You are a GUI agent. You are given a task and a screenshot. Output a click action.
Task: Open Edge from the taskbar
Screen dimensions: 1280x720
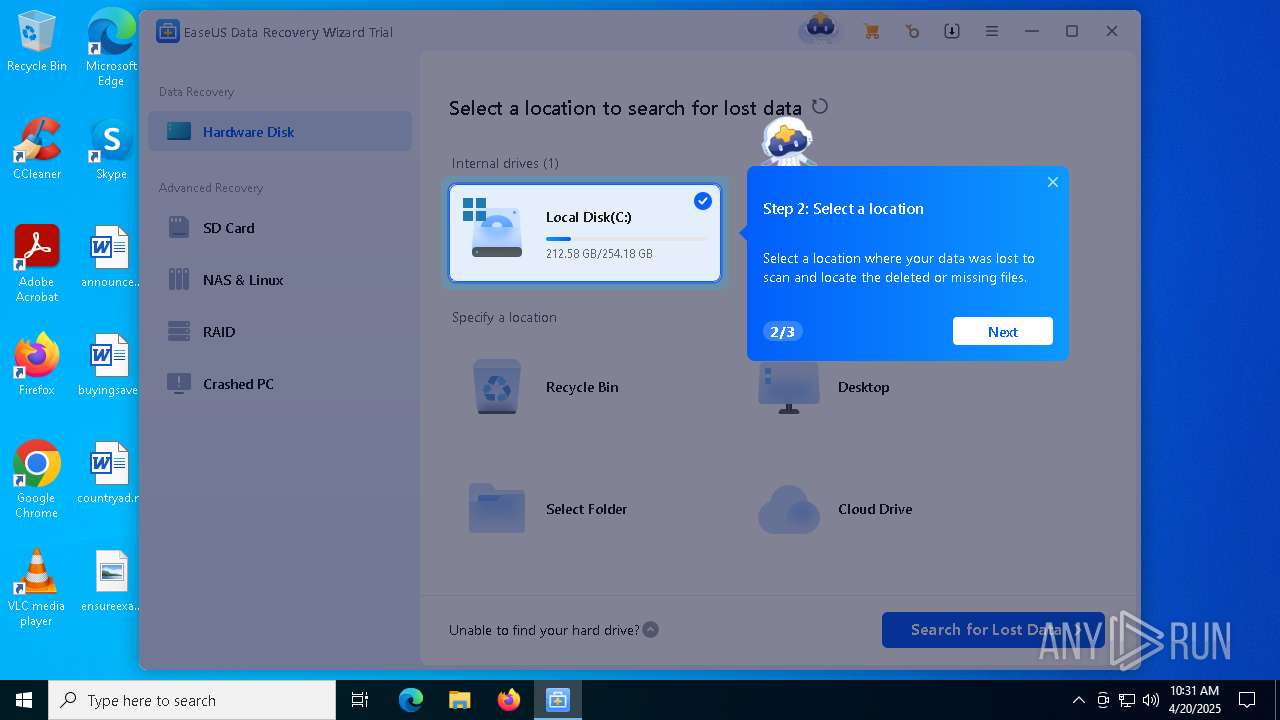411,700
